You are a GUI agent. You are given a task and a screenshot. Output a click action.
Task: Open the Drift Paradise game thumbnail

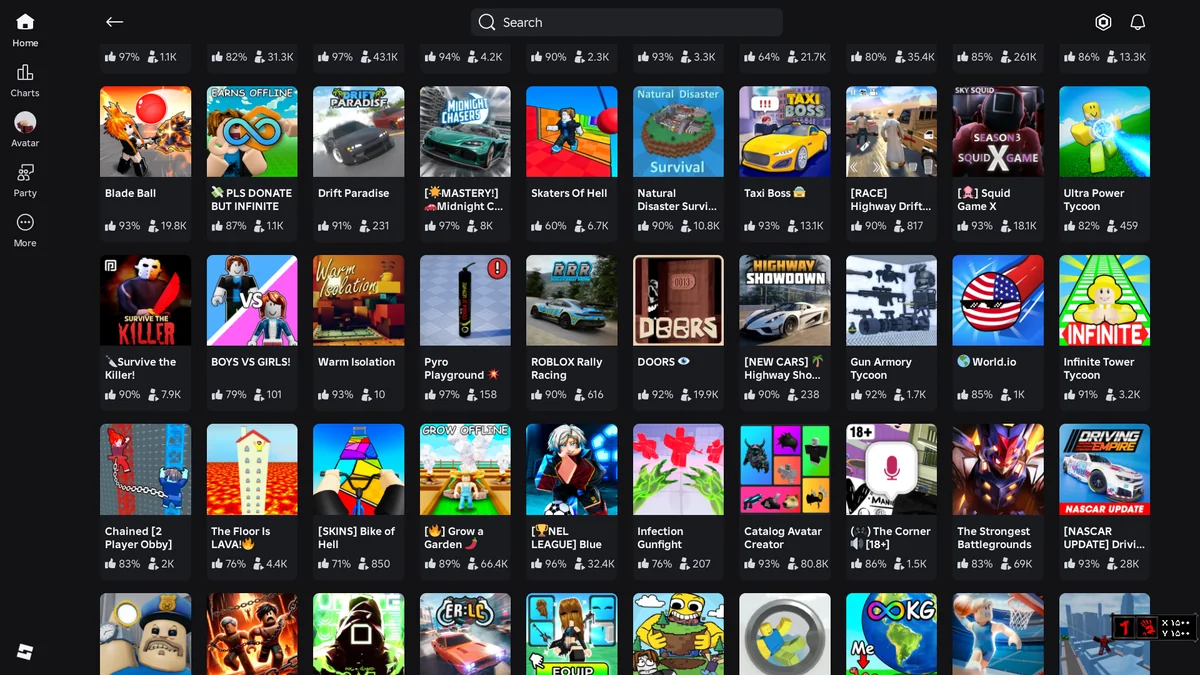(x=359, y=132)
